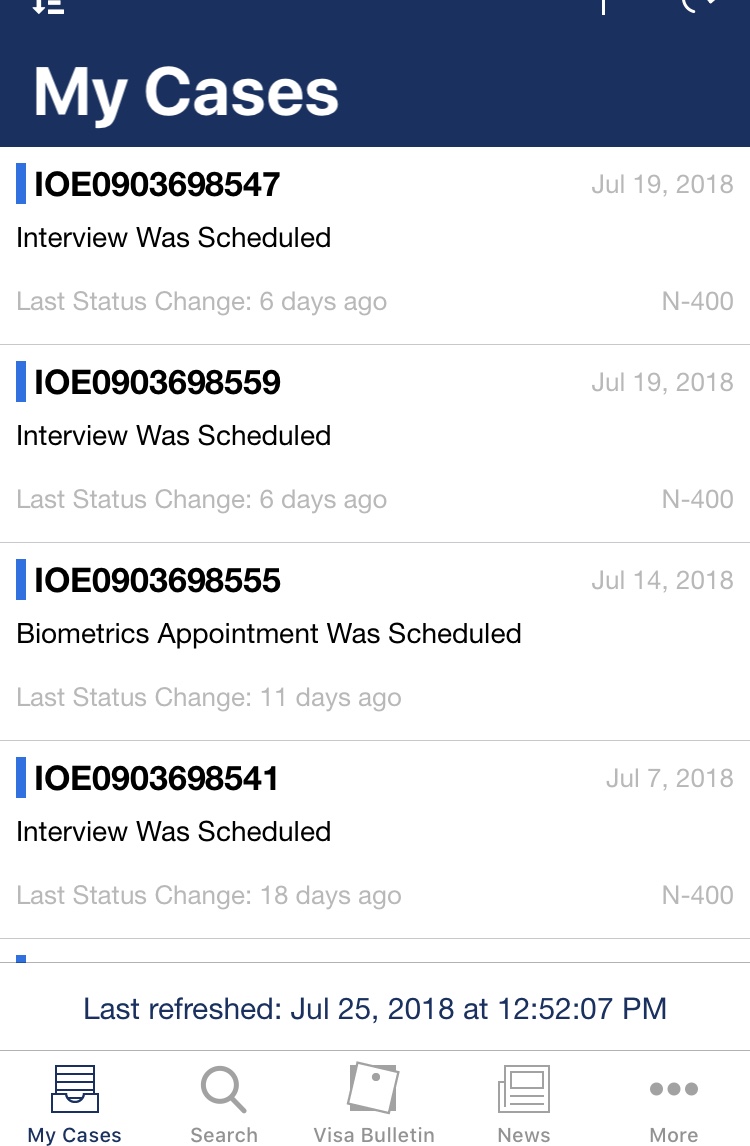The width and height of the screenshot is (750, 1146).
Task: Tap Last Status Change: 11 days ago
Action: [208, 697]
